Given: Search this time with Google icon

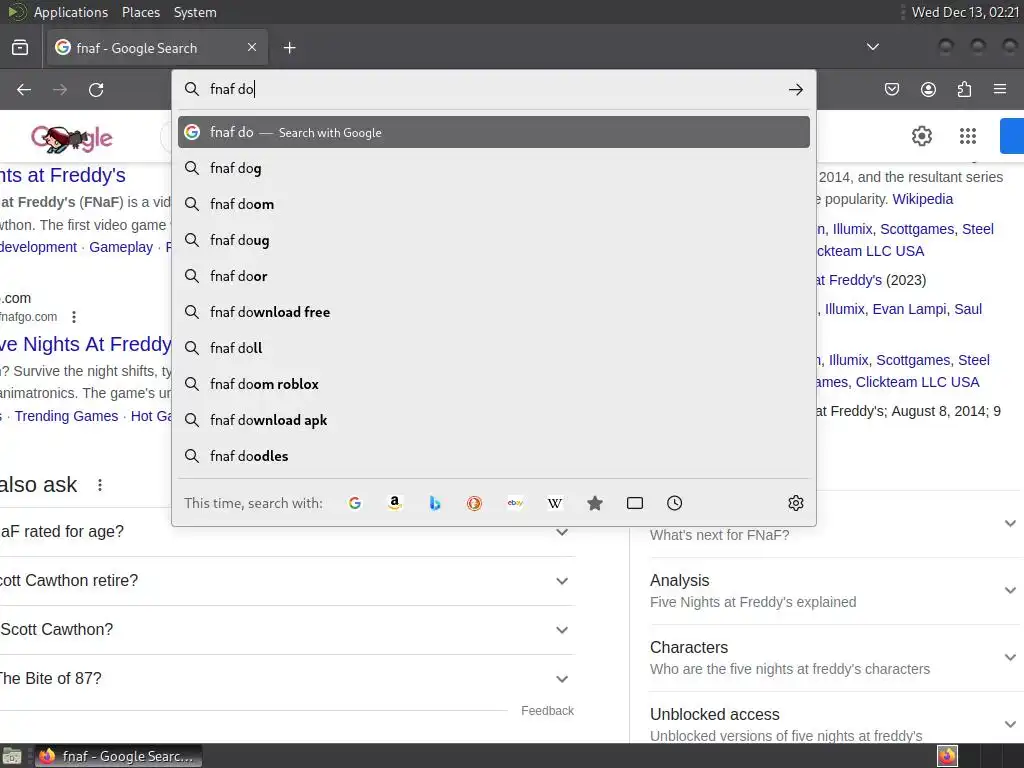Looking at the screenshot, I should (355, 503).
